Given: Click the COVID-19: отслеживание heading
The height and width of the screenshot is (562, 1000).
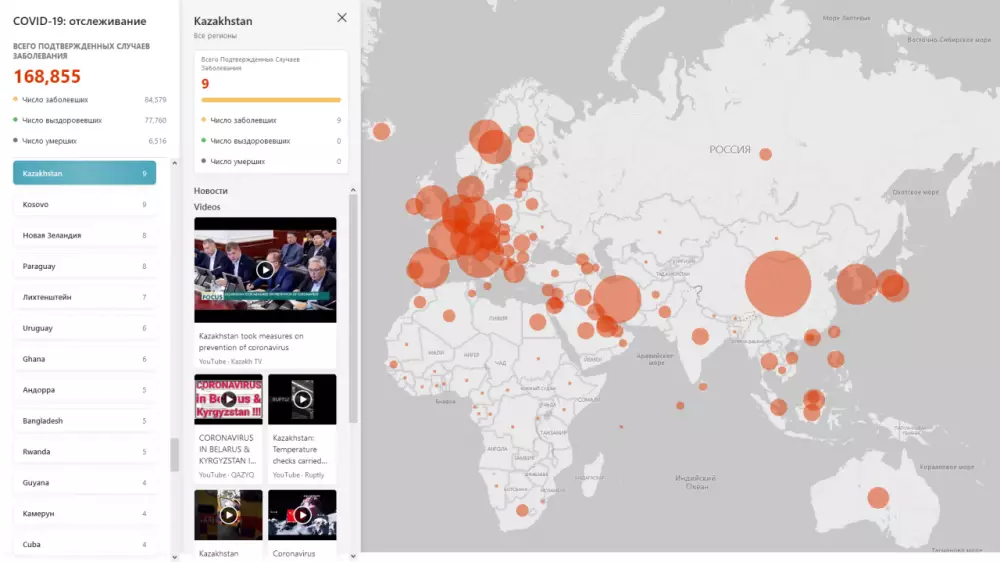Looking at the screenshot, I should 79,21.
